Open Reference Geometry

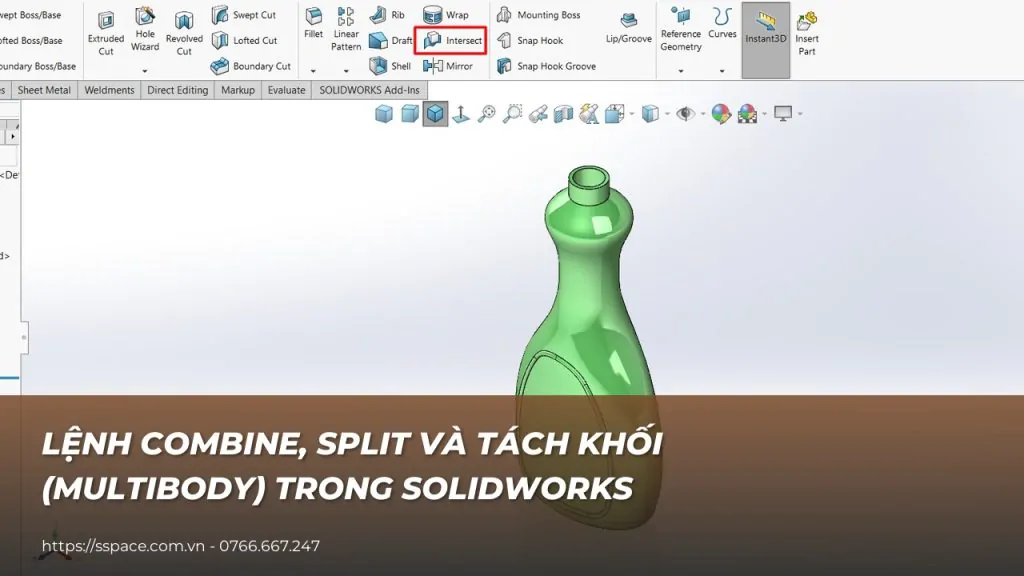click(680, 29)
